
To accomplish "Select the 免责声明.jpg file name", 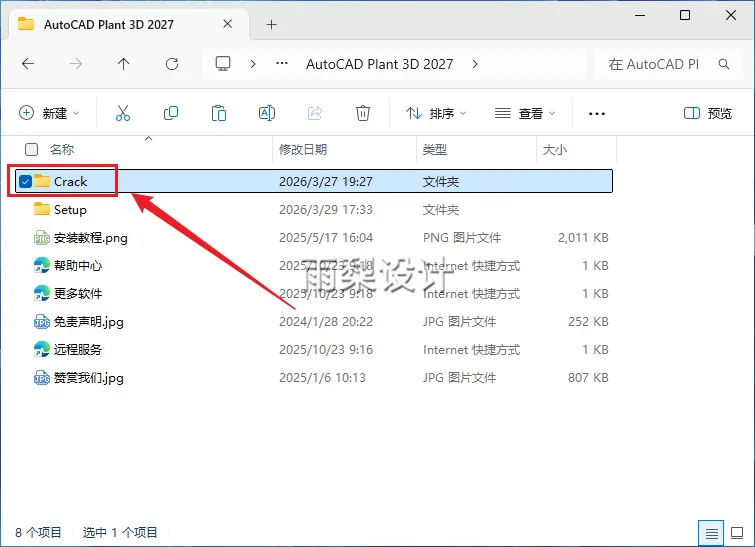I will pyautogui.click(x=89, y=322).
